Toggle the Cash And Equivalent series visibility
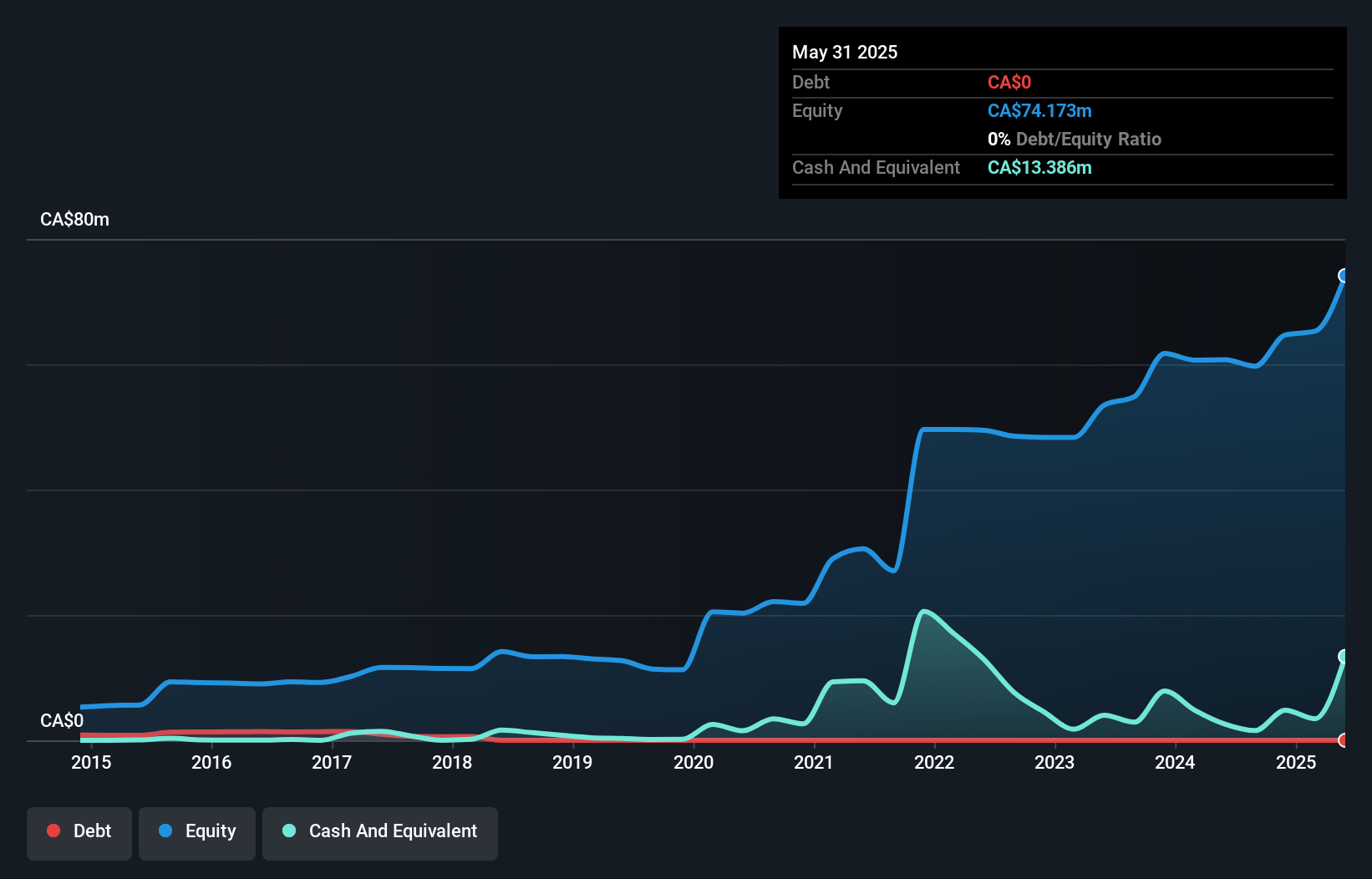Viewport: 1372px width, 879px height. click(380, 831)
